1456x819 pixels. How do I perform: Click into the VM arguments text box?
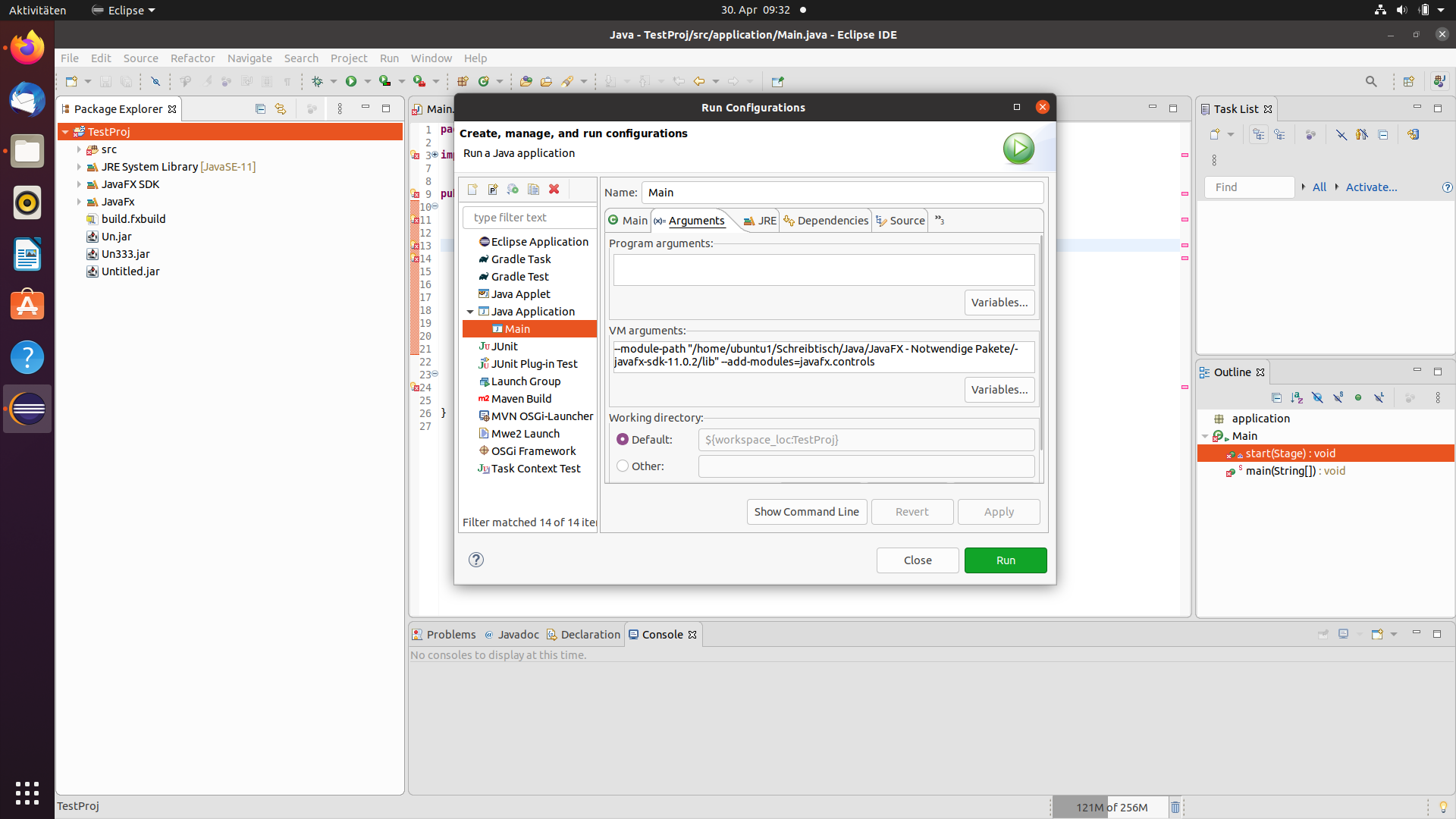click(x=824, y=356)
